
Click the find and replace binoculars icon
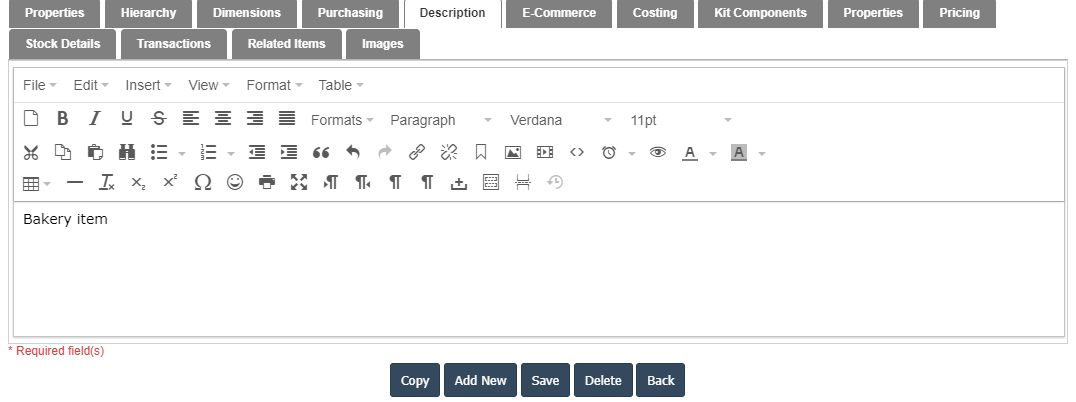point(127,153)
